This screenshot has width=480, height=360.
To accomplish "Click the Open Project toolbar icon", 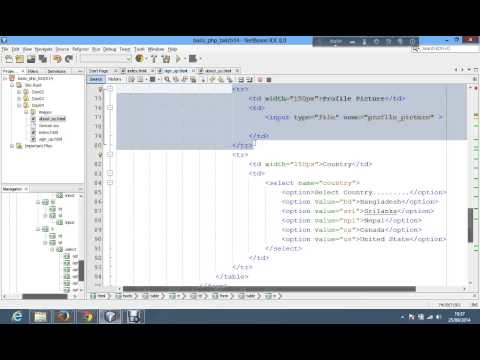I will pyautogui.click(x=31, y=59).
